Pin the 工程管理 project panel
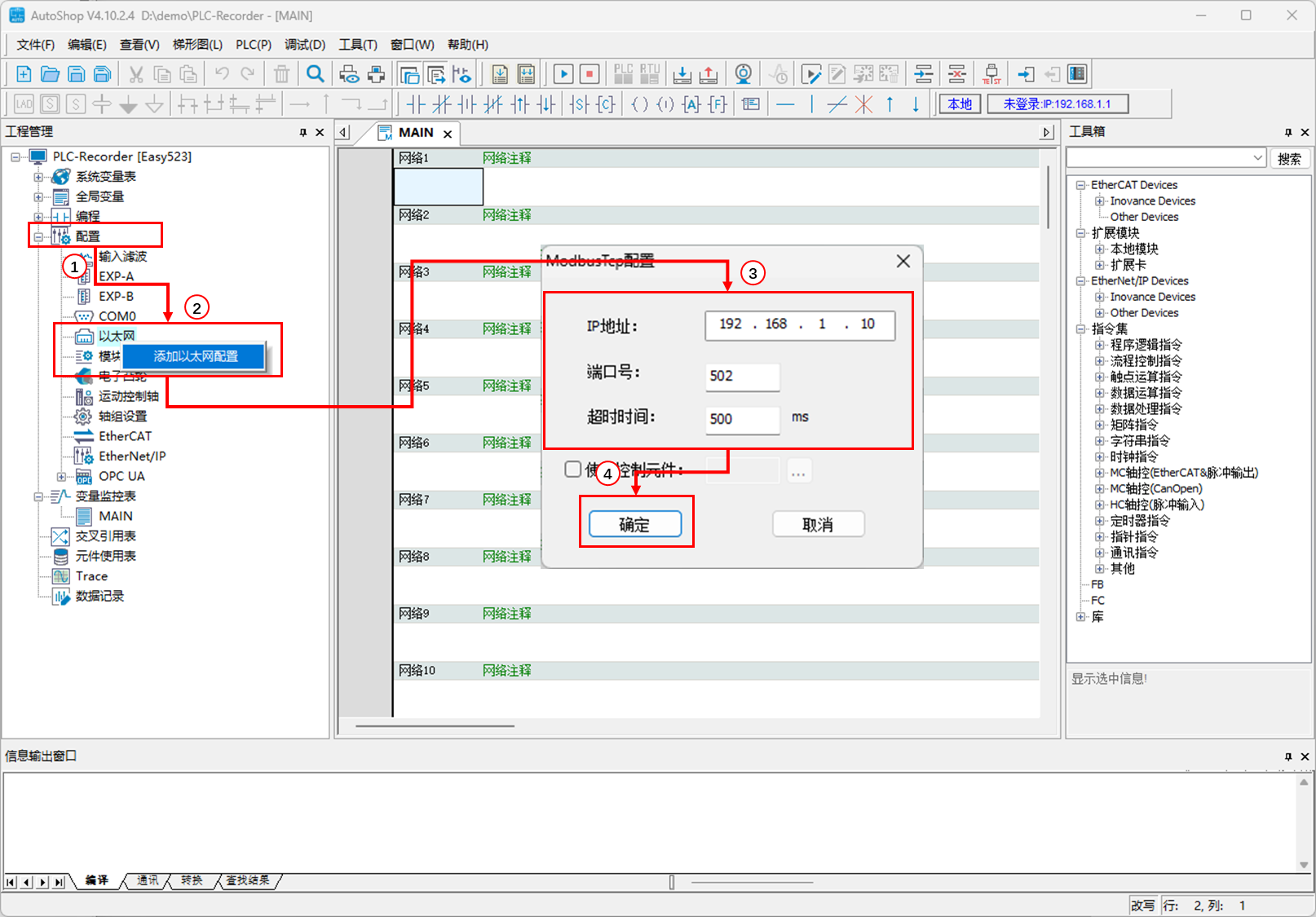This screenshot has width=1316, height=917. click(303, 132)
